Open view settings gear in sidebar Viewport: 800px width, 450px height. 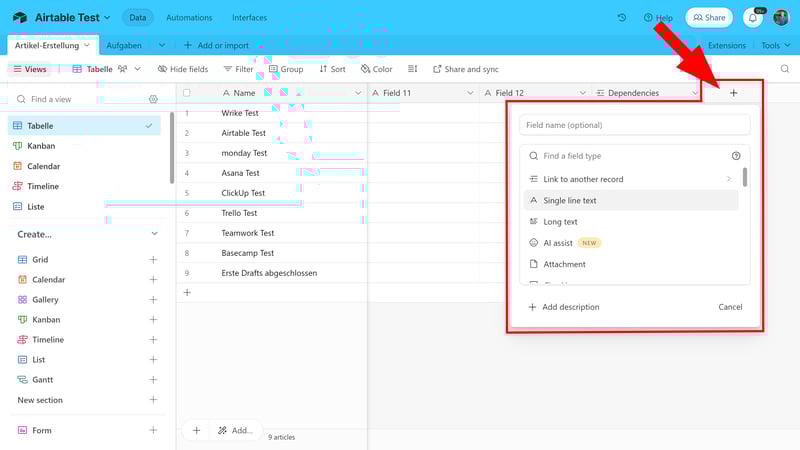tap(153, 99)
